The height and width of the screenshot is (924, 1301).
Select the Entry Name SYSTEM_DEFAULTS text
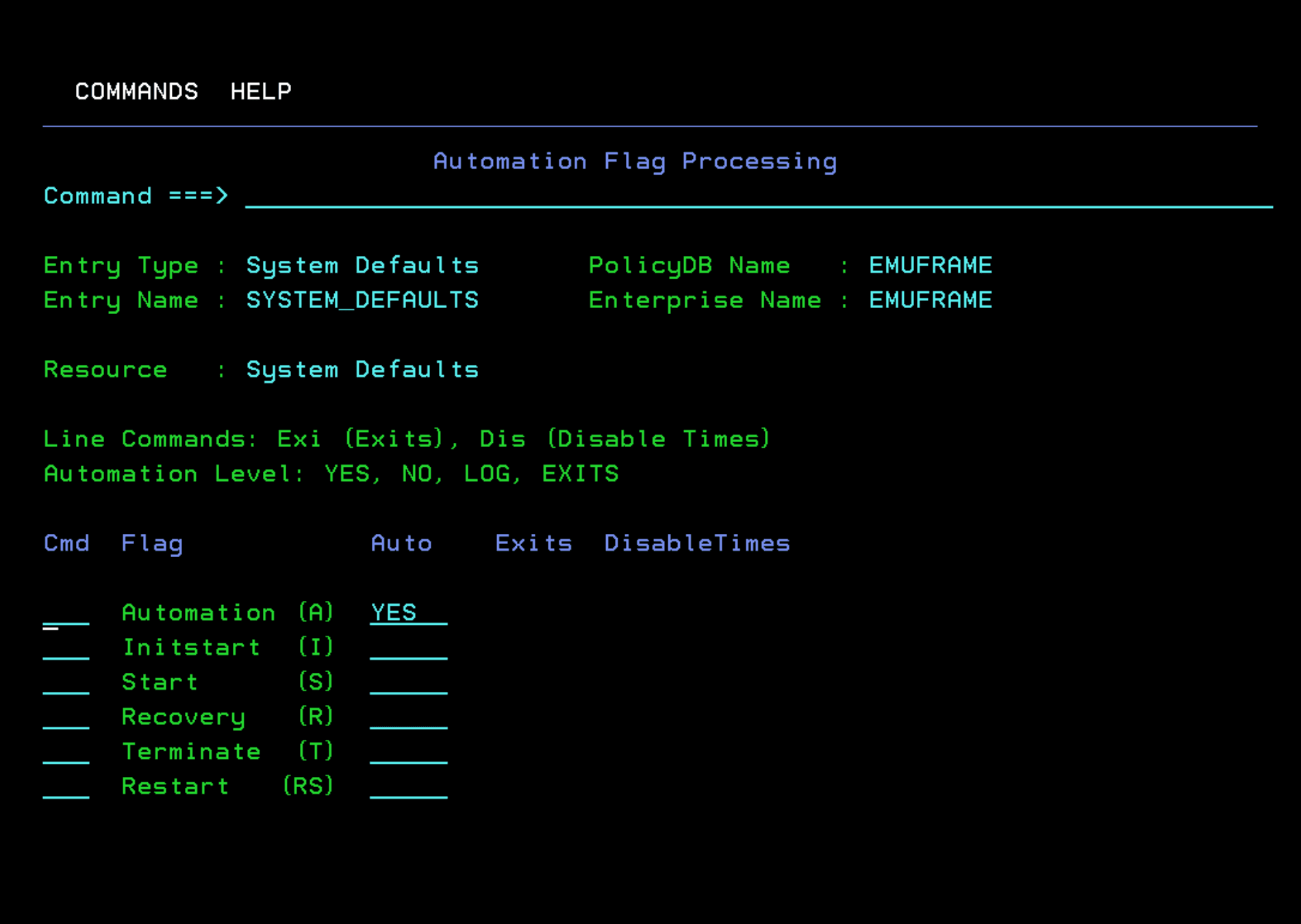(362, 300)
